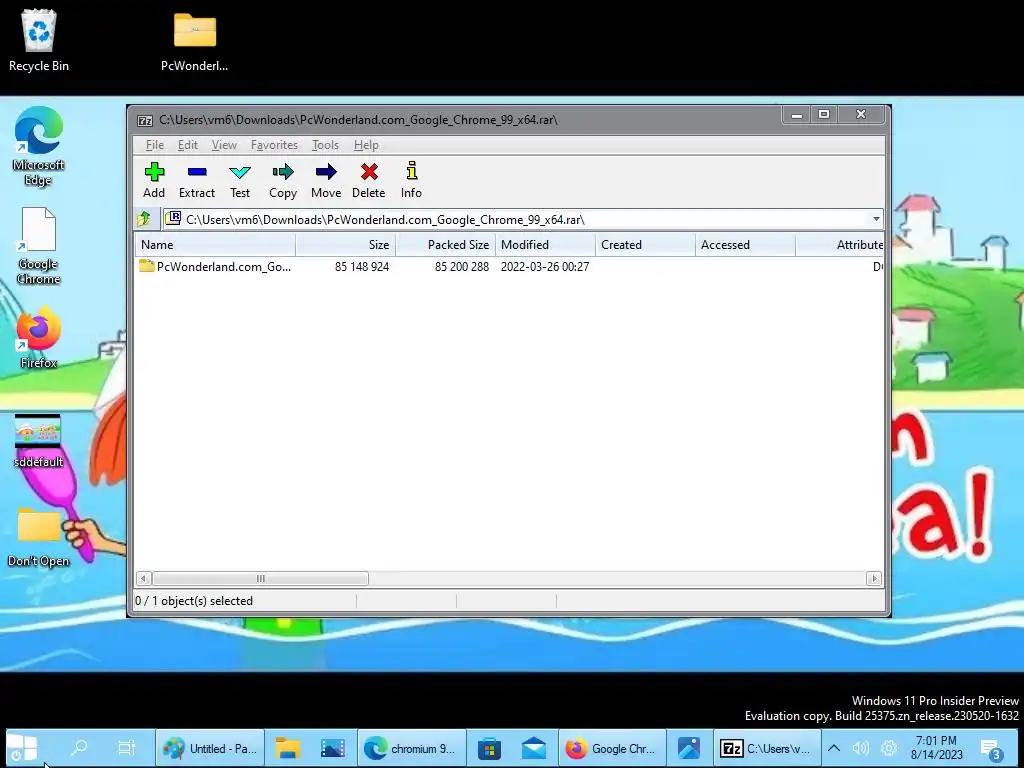1024x768 pixels.
Task: Open the clock showing 7:01 PM
Action: (x=936, y=748)
